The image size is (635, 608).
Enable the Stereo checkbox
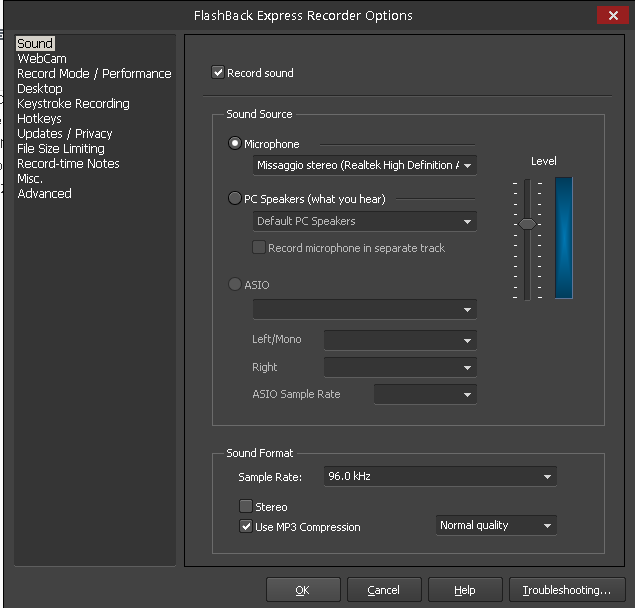[246, 506]
